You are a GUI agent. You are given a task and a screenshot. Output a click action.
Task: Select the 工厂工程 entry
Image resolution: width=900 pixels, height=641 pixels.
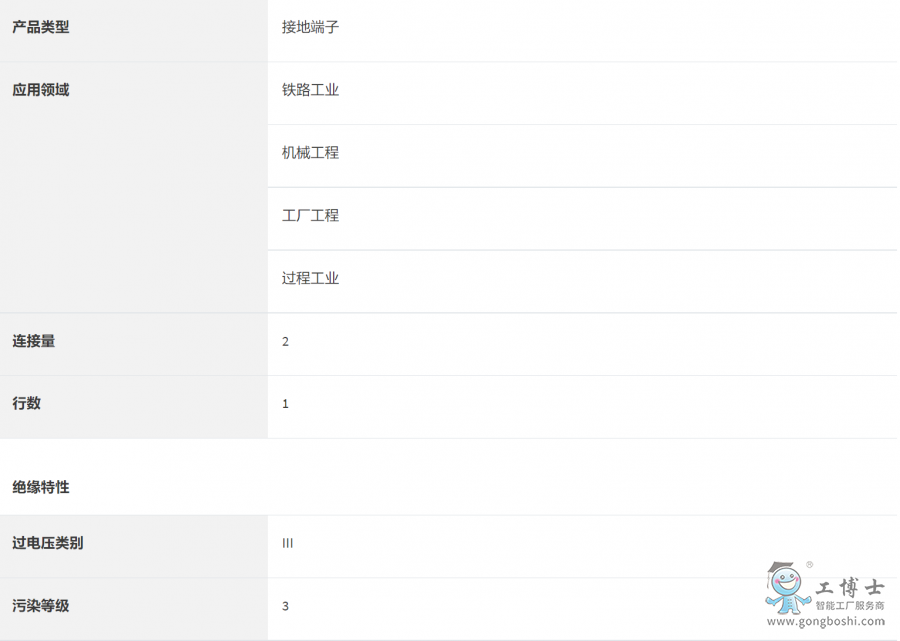[310, 216]
